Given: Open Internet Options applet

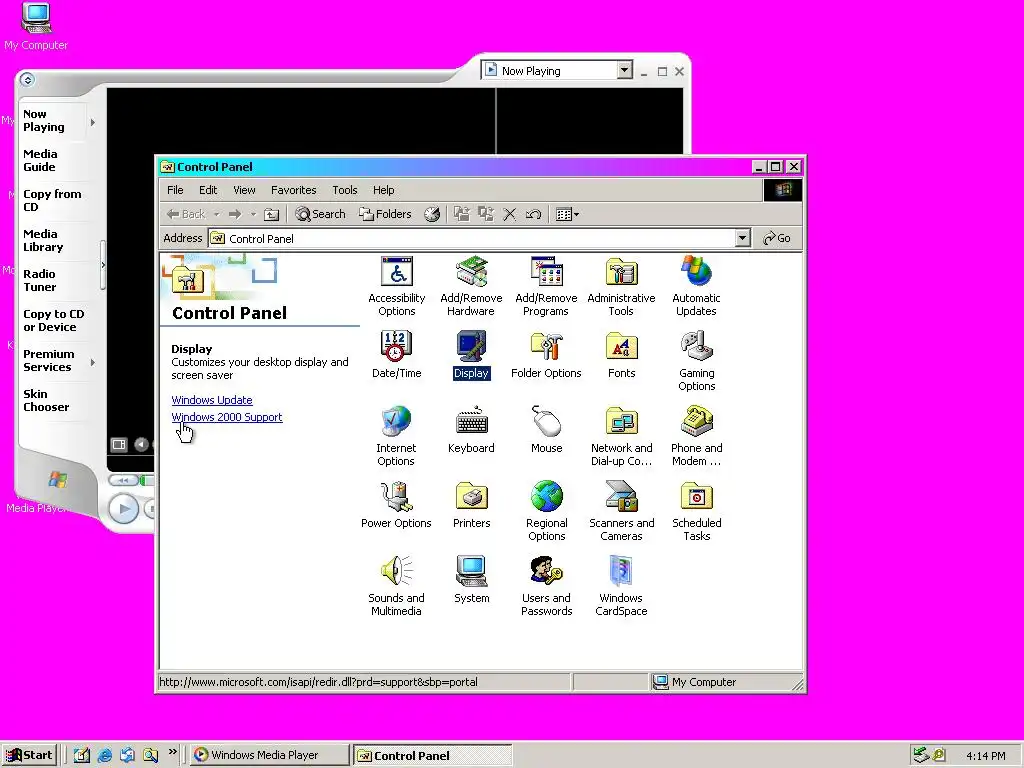Looking at the screenshot, I should [x=396, y=436].
